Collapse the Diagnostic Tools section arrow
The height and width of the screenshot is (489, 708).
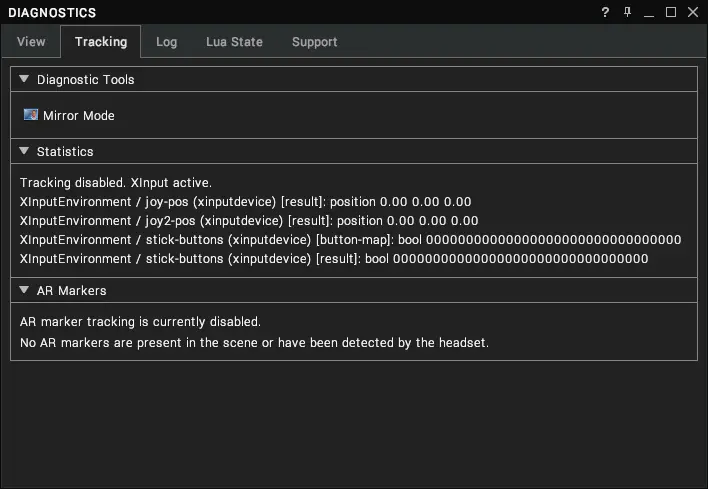(x=24, y=79)
